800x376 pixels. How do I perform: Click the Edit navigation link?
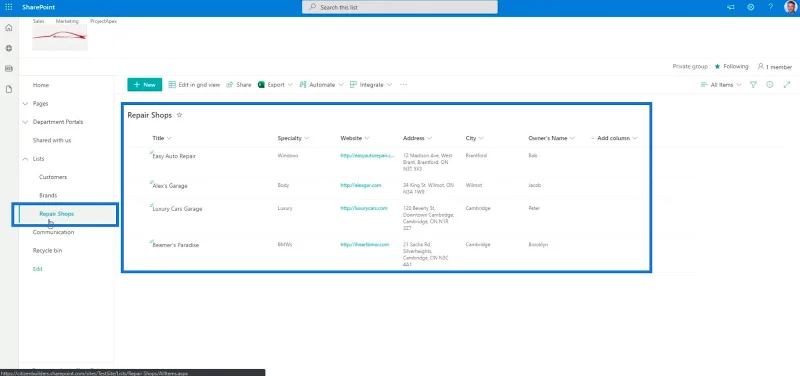(38, 269)
